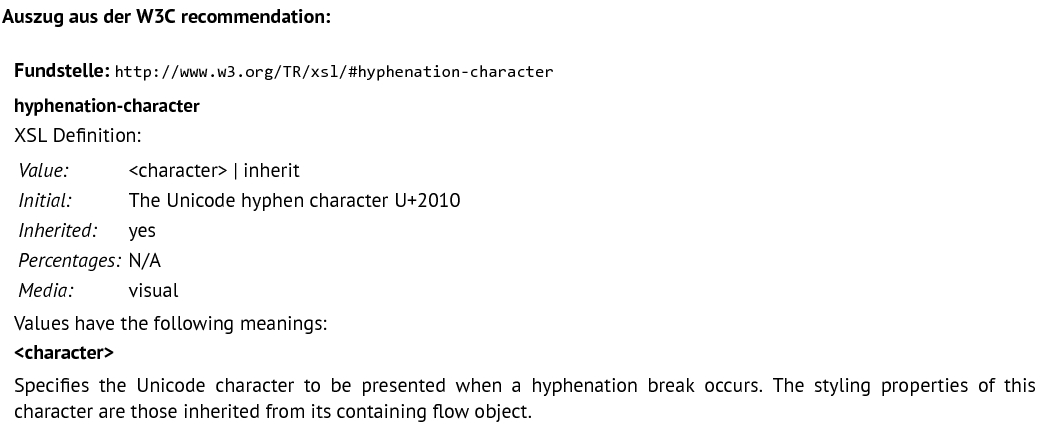Image resolution: width=1050 pixels, height=440 pixels.
Task: Click the phrase 'hyphenation break occurs'
Action: pos(647,386)
